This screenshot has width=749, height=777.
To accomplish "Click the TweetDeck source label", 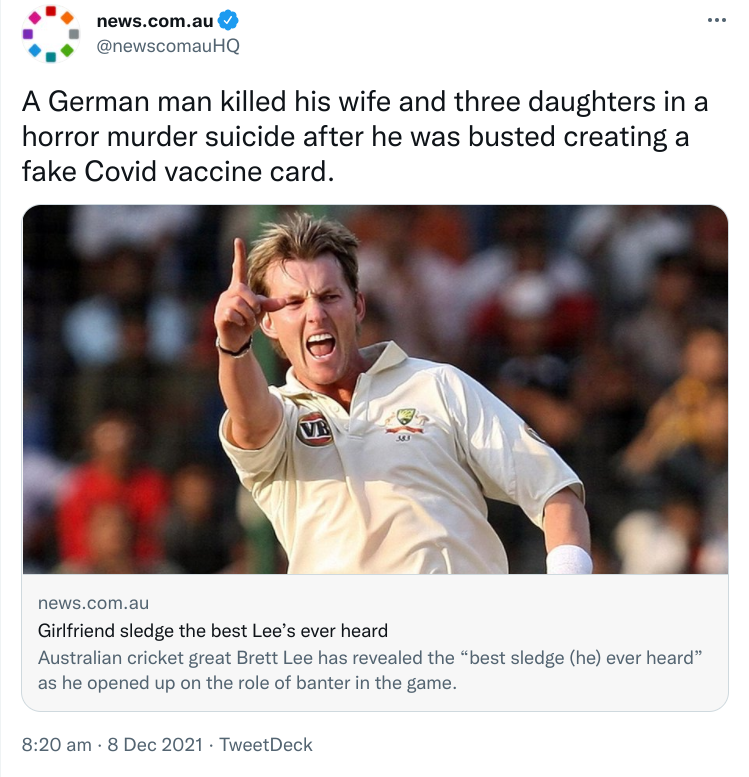I will 266,745.
